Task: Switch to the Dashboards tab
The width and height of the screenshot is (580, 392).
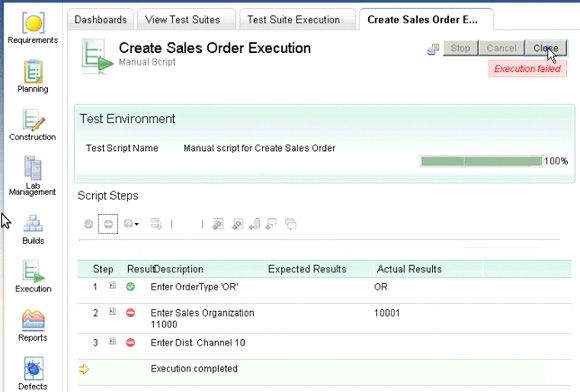Action: coord(101,20)
